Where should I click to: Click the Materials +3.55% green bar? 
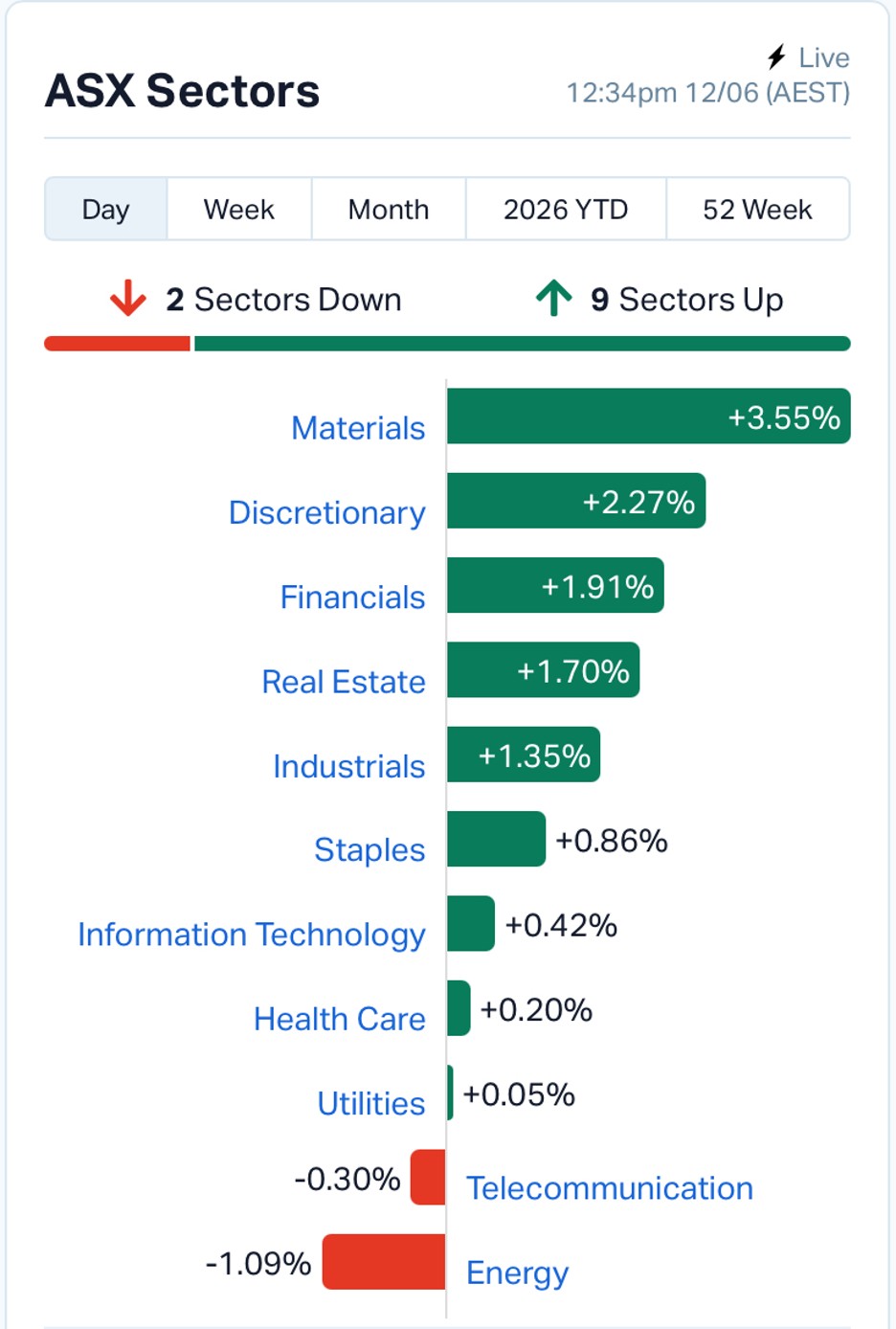pos(649,417)
